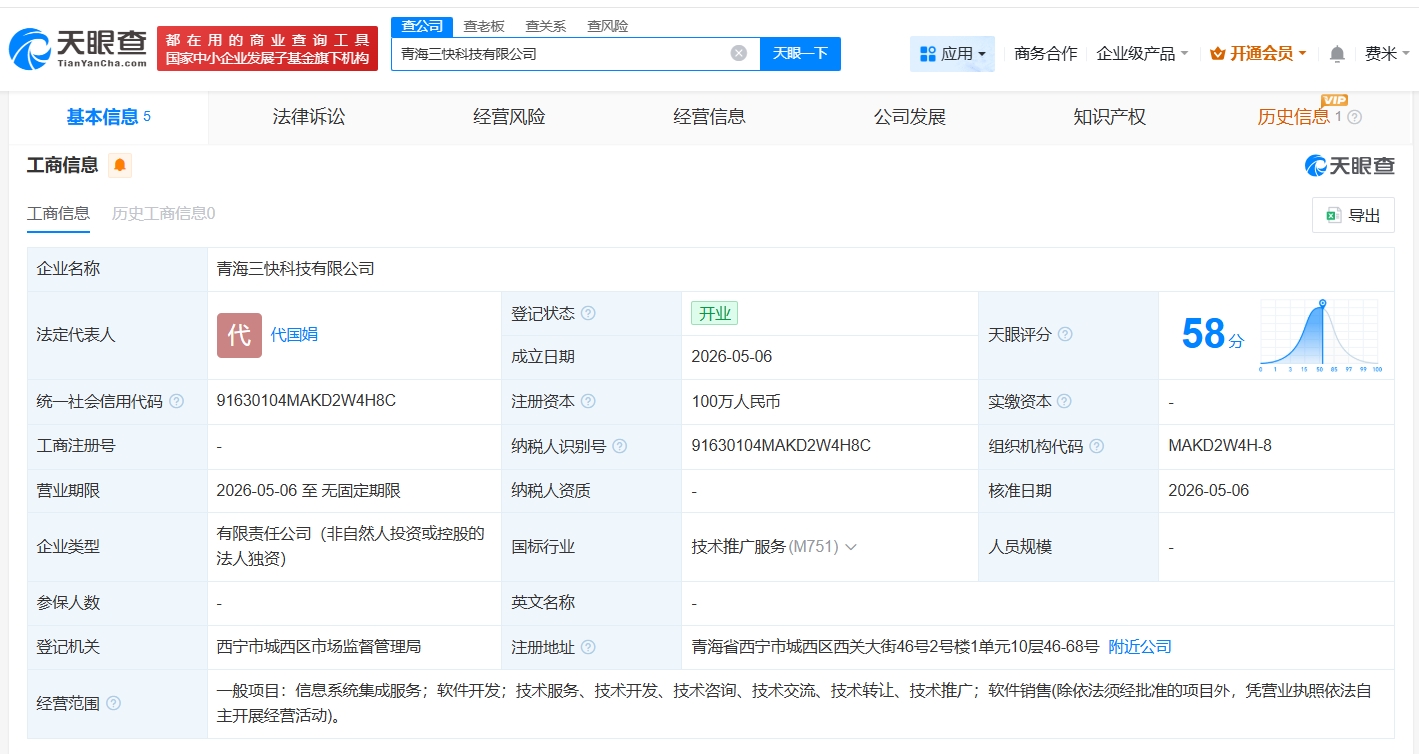Image resolution: width=1419 pixels, height=754 pixels.
Task: Open the 费米 user menu
Action: click(x=1387, y=54)
